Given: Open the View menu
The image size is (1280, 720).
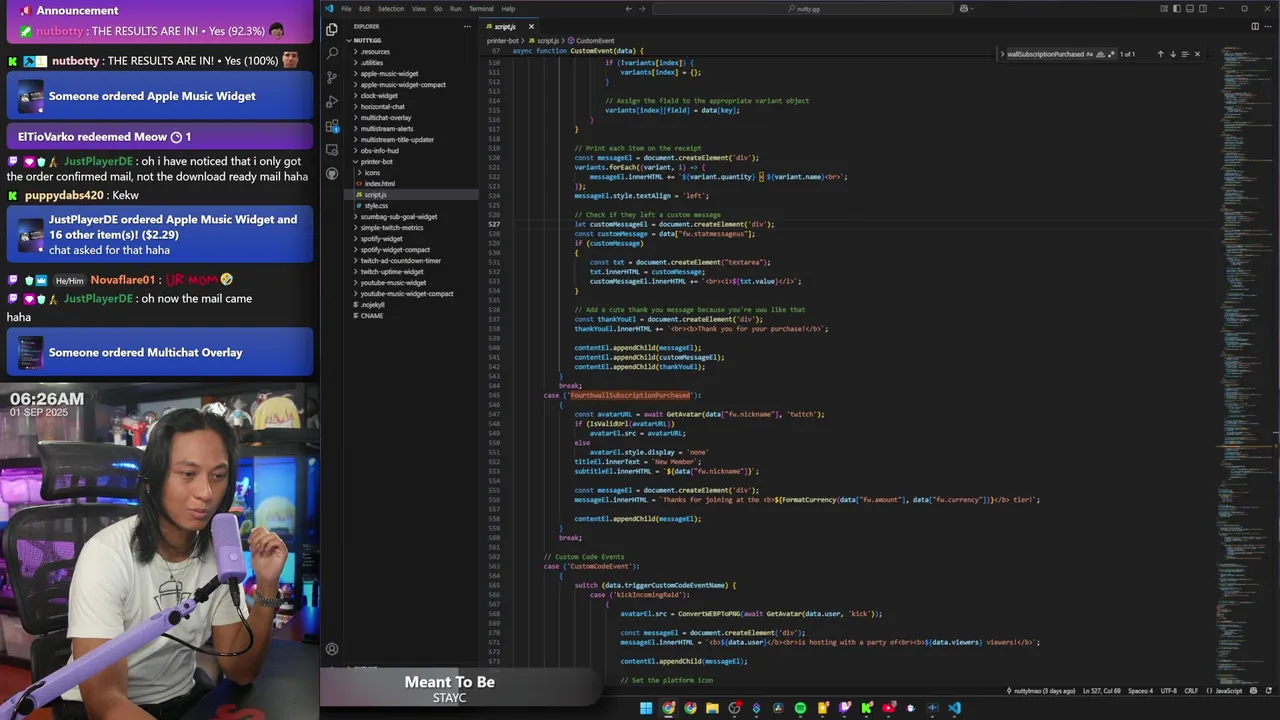Looking at the screenshot, I should pyautogui.click(x=419, y=8).
